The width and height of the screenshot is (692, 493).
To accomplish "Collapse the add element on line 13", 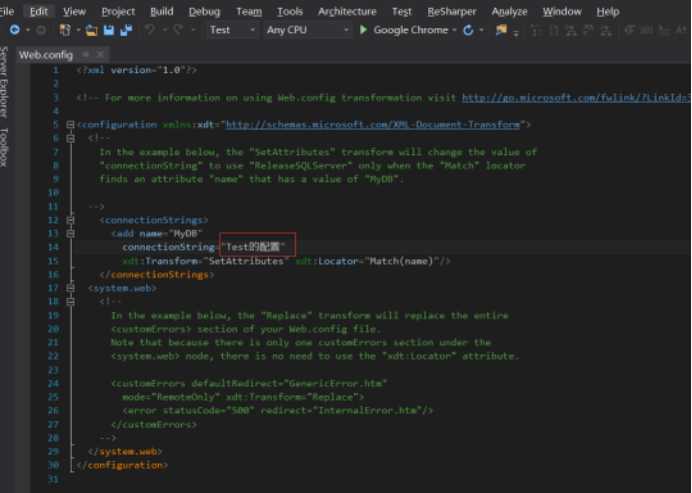I will [x=70, y=233].
